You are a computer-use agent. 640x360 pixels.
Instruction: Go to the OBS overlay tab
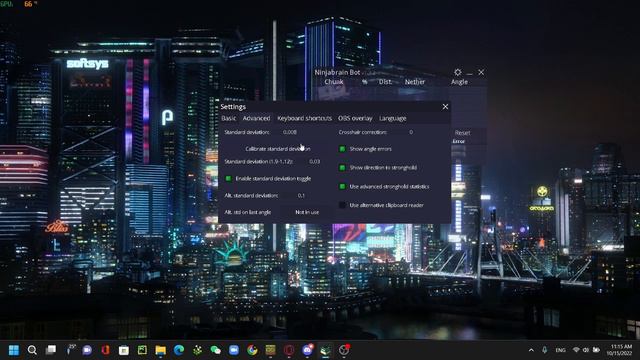355,118
